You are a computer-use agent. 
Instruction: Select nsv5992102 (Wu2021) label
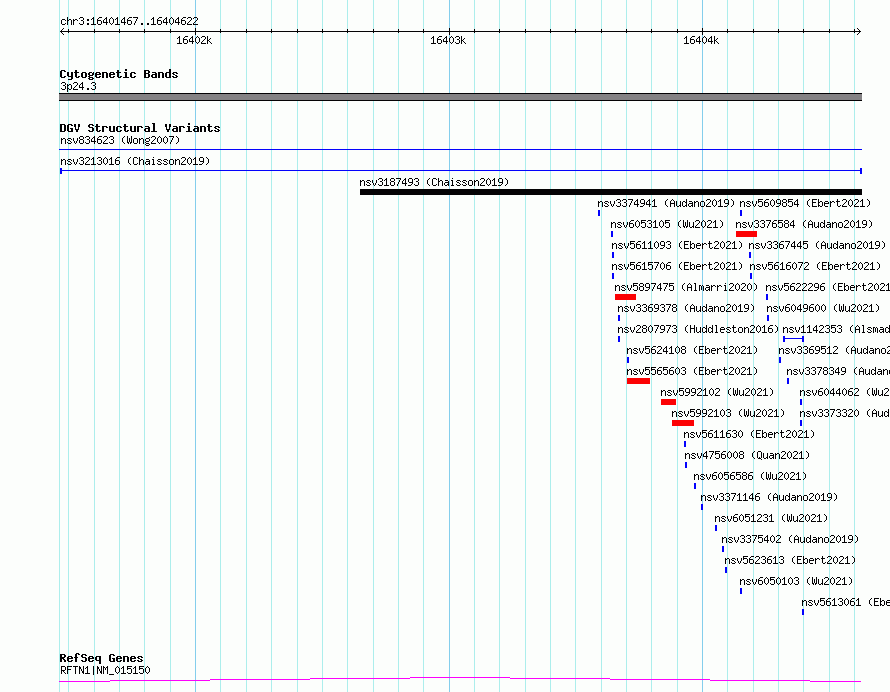click(x=717, y=392)
